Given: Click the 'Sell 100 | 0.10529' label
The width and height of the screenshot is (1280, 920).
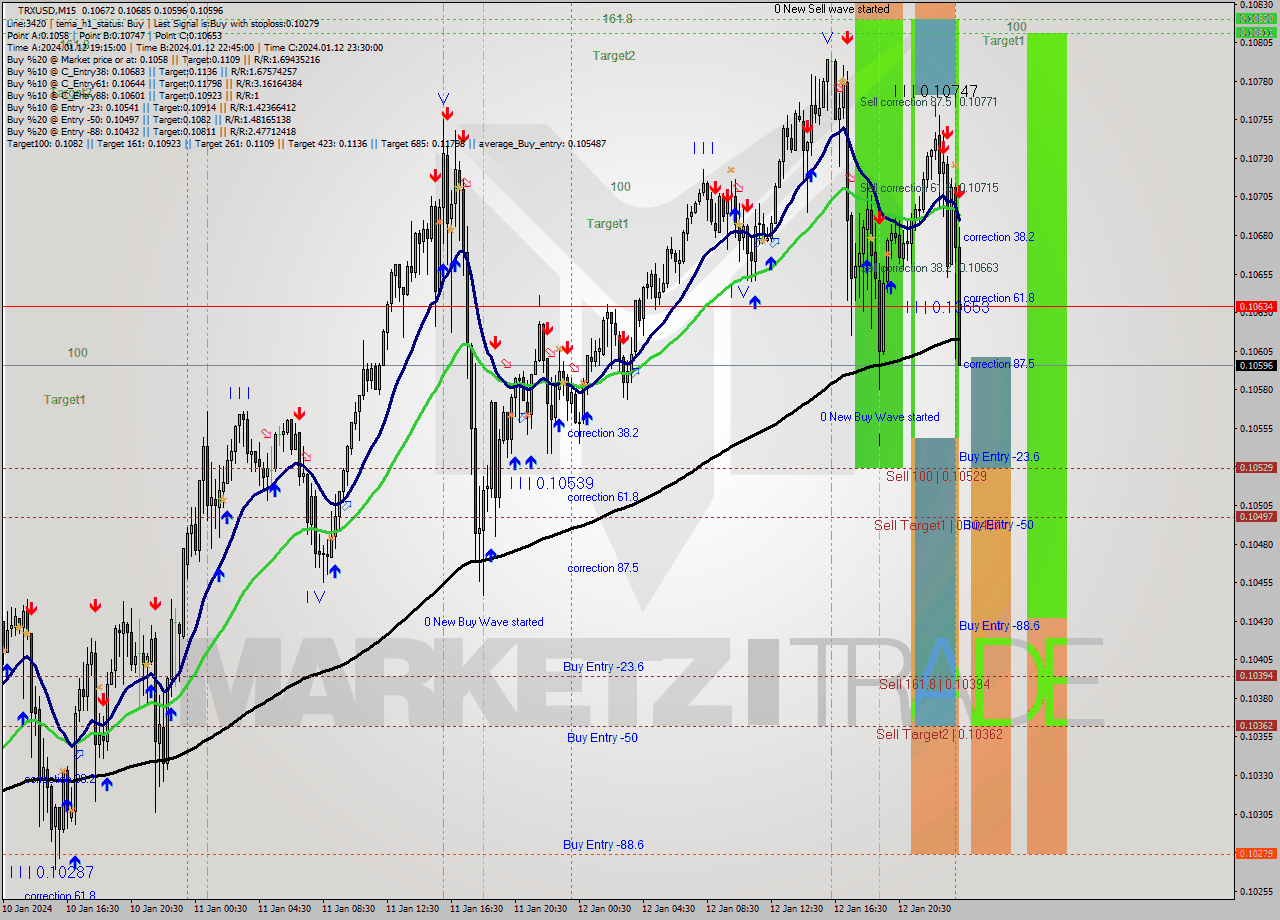Looking at the screenshot, I should 936,476.
